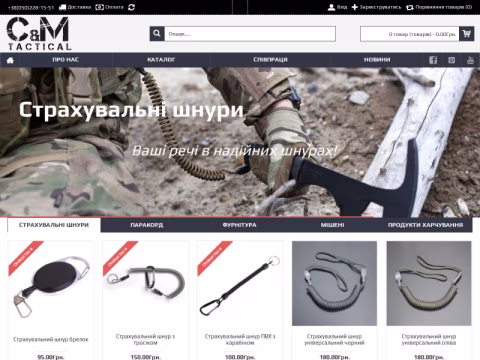Visit the YouTube channel icon

(x=470, y=60)
